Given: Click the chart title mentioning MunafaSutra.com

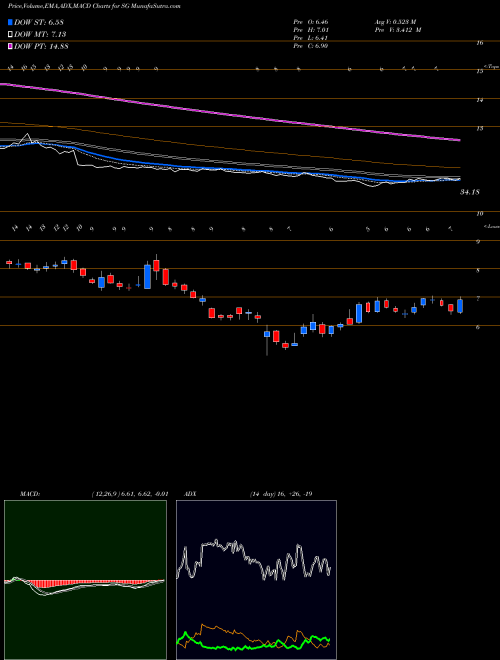Looking at the screenshot, I should click(94, 7).
